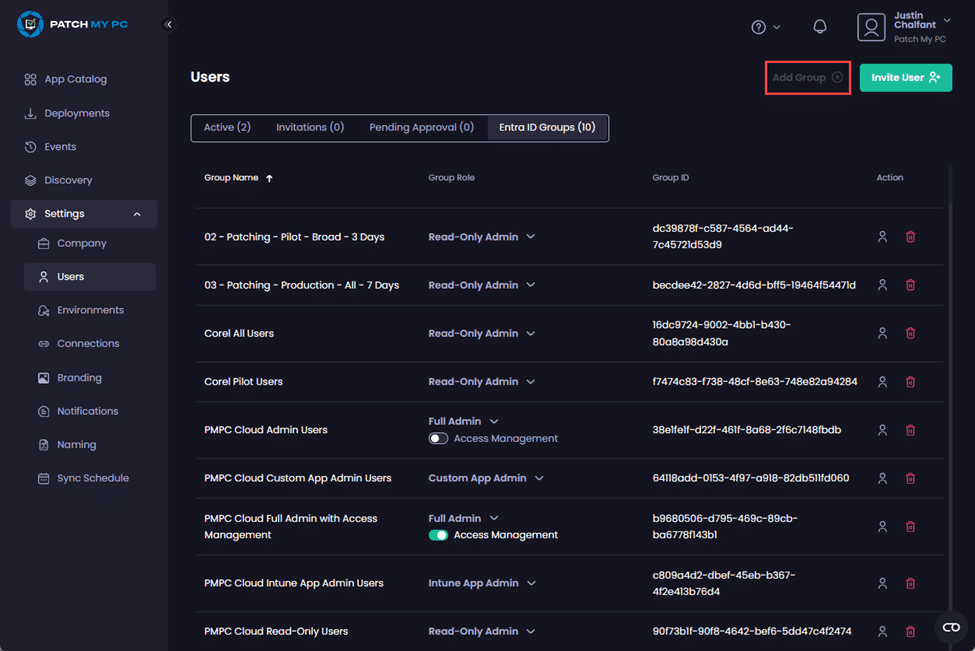Image resolution: width=975 pixels, height=651 pixels.
Task: View members of PMPC Cloud Intune App Admin Users
Action: tap(882, 583)
